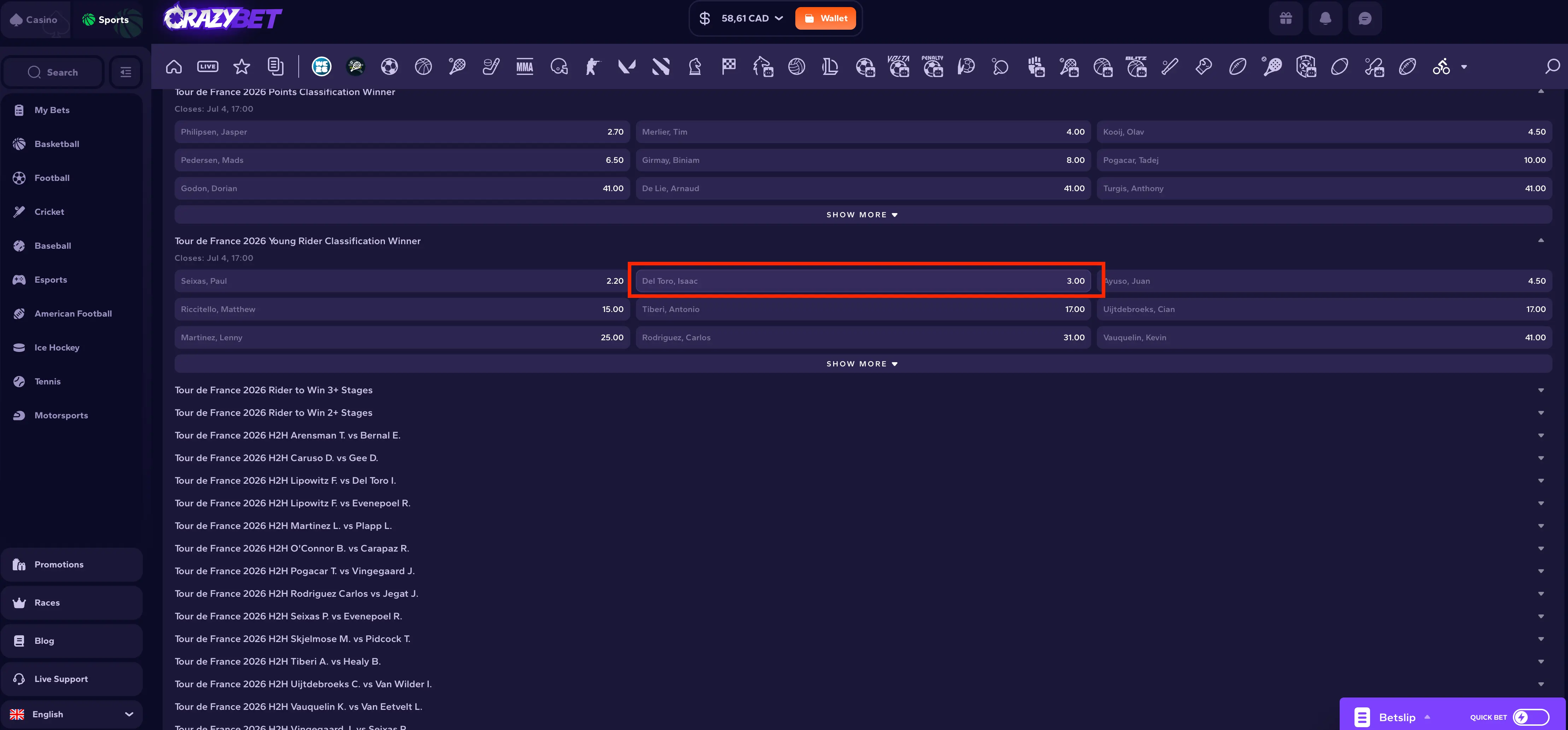
Task: Collapse the sidebar menu toggle
Action: [x=126, y=72]
